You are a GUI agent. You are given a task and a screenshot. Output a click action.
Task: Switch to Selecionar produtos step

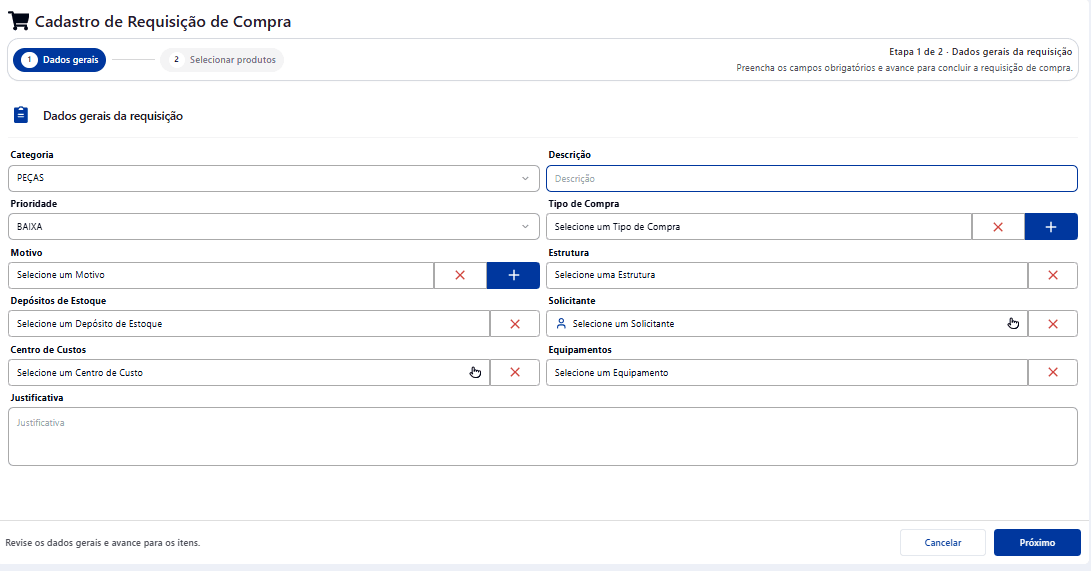(223, 60)
